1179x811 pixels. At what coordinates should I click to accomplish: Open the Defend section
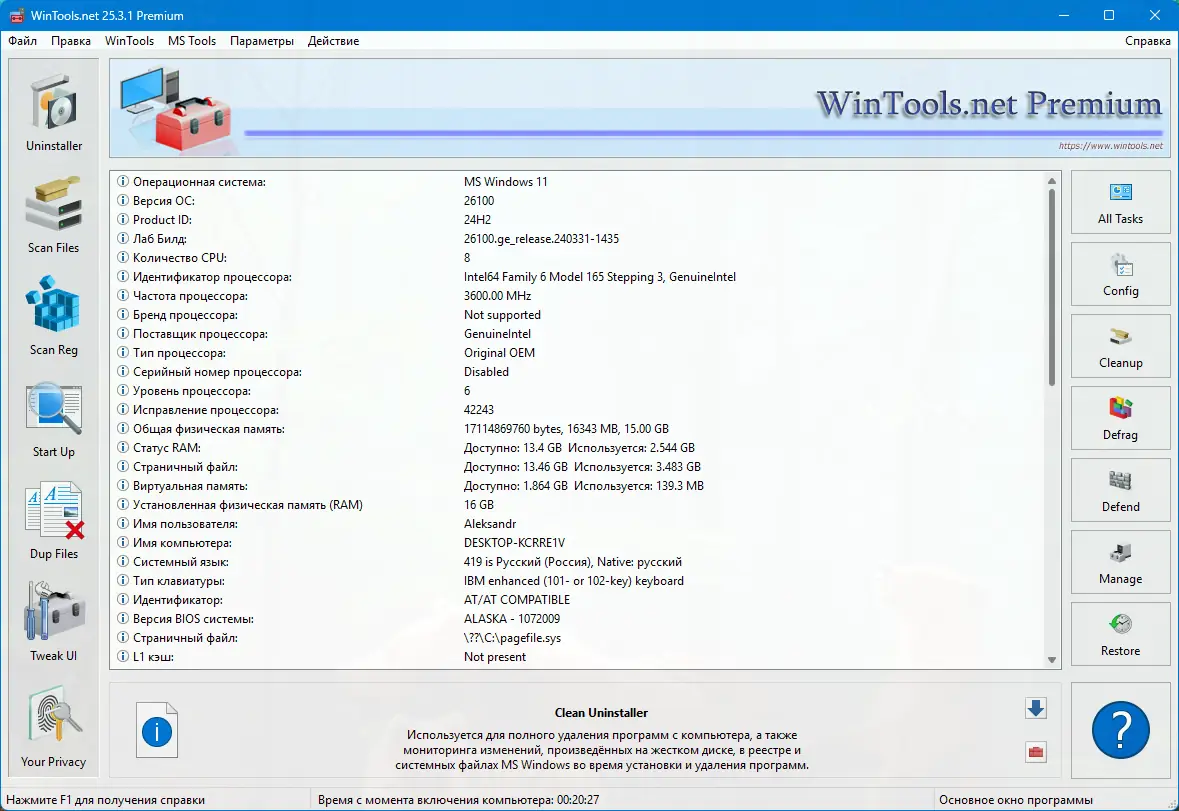(x=1120, y=490)
